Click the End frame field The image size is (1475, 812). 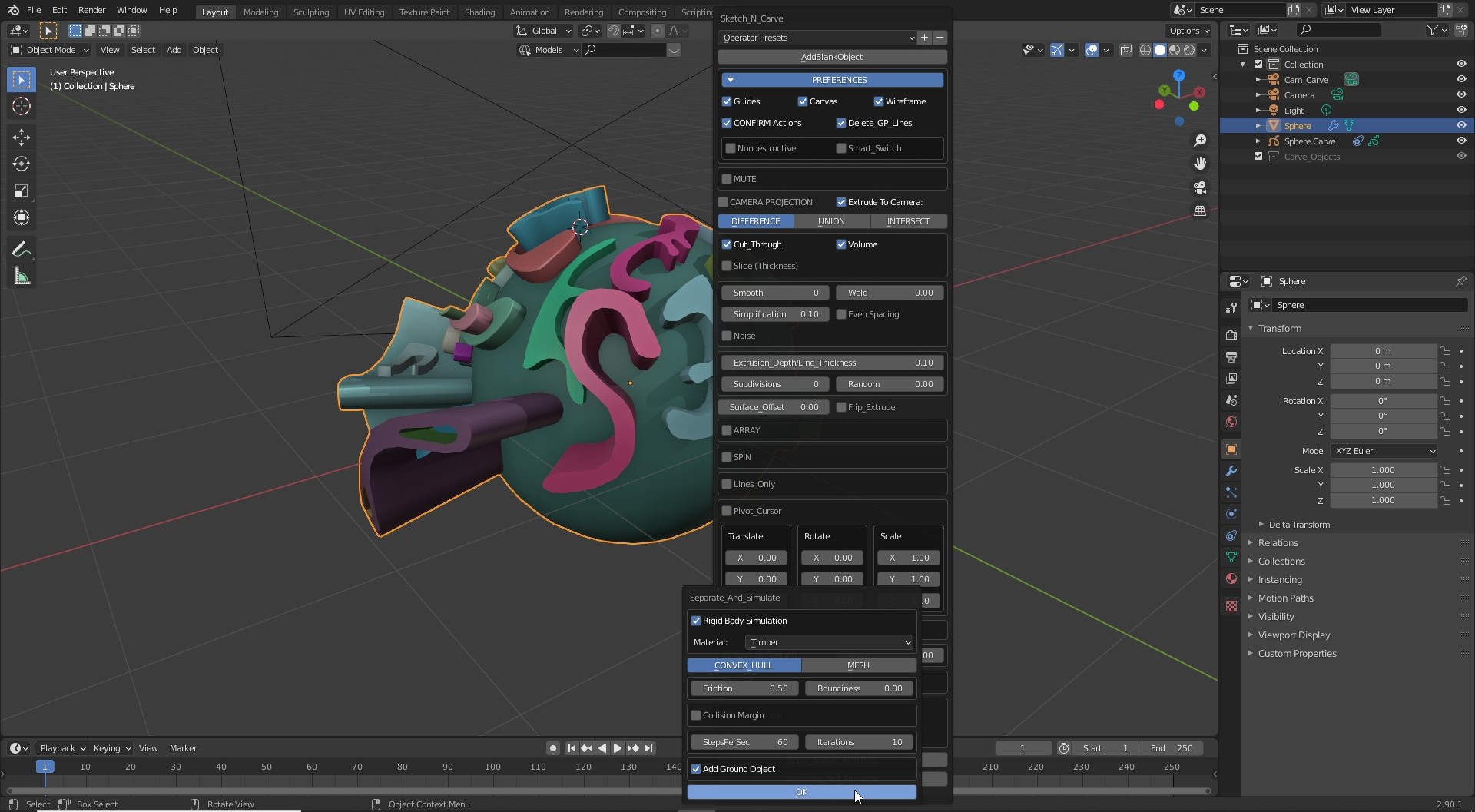[1172, 748]
